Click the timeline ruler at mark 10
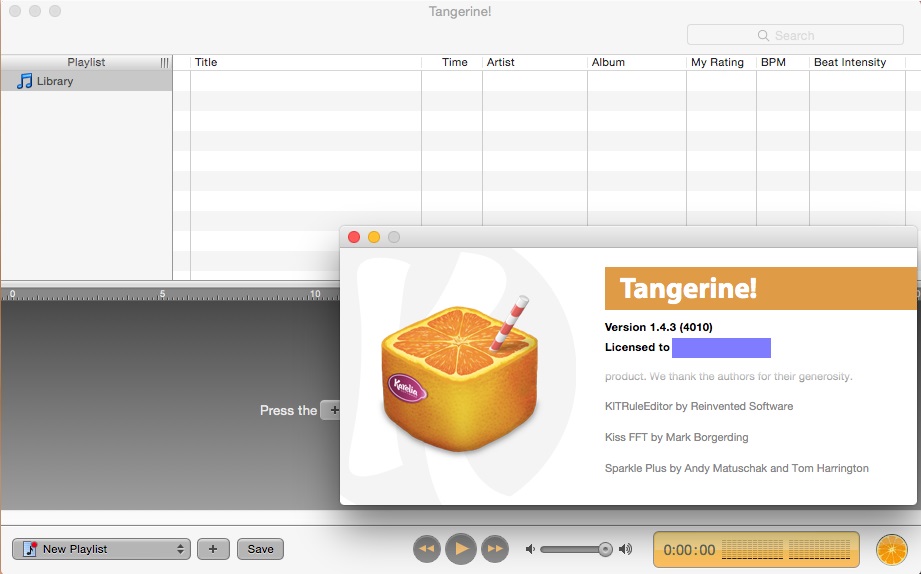The image size is (921, 574). click(x=315, y=295)
